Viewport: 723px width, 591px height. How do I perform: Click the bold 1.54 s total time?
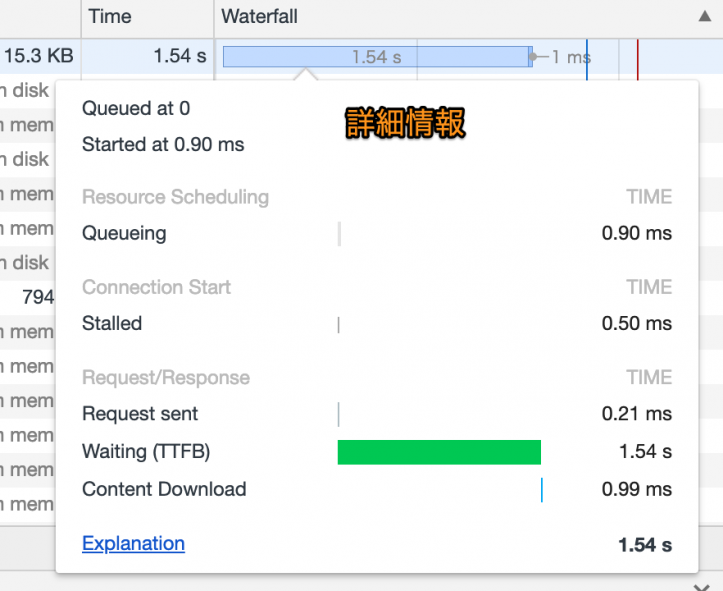tap(645, 545)
